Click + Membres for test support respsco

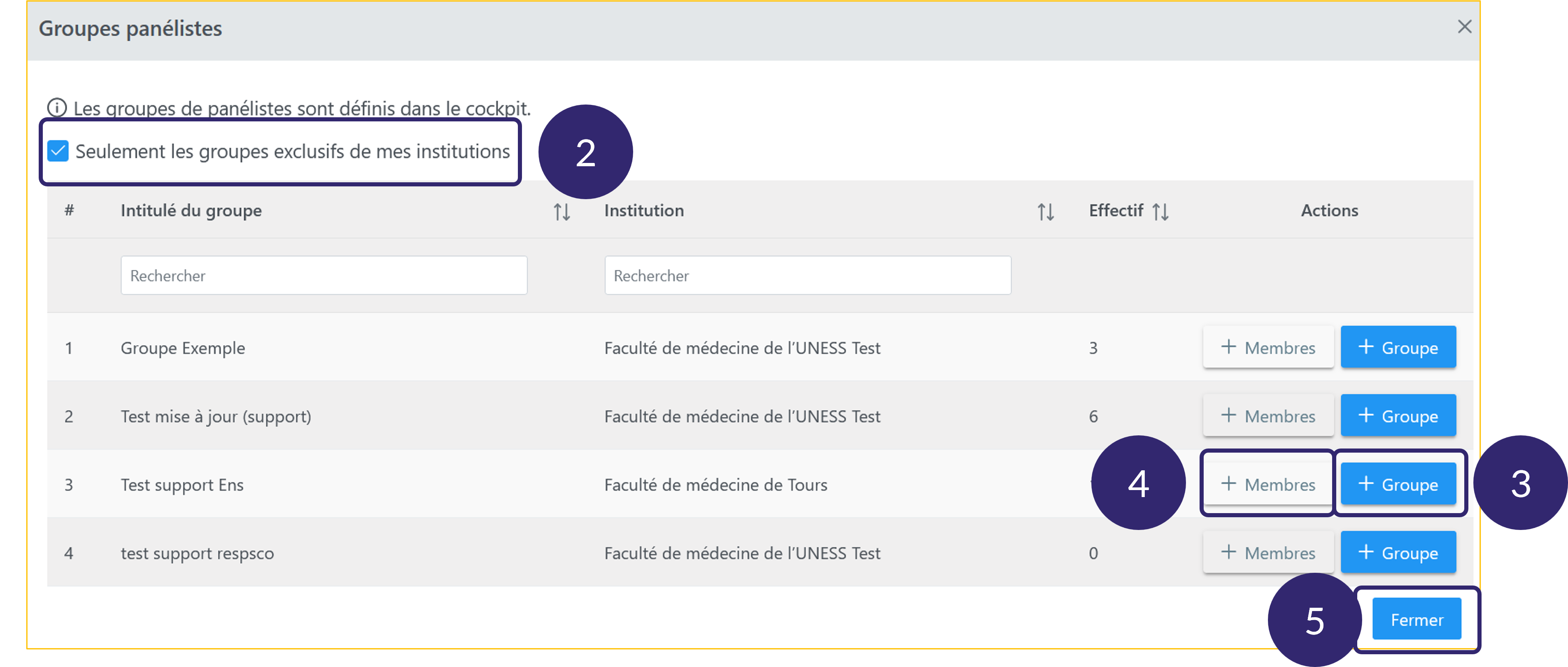[1268, 553]
